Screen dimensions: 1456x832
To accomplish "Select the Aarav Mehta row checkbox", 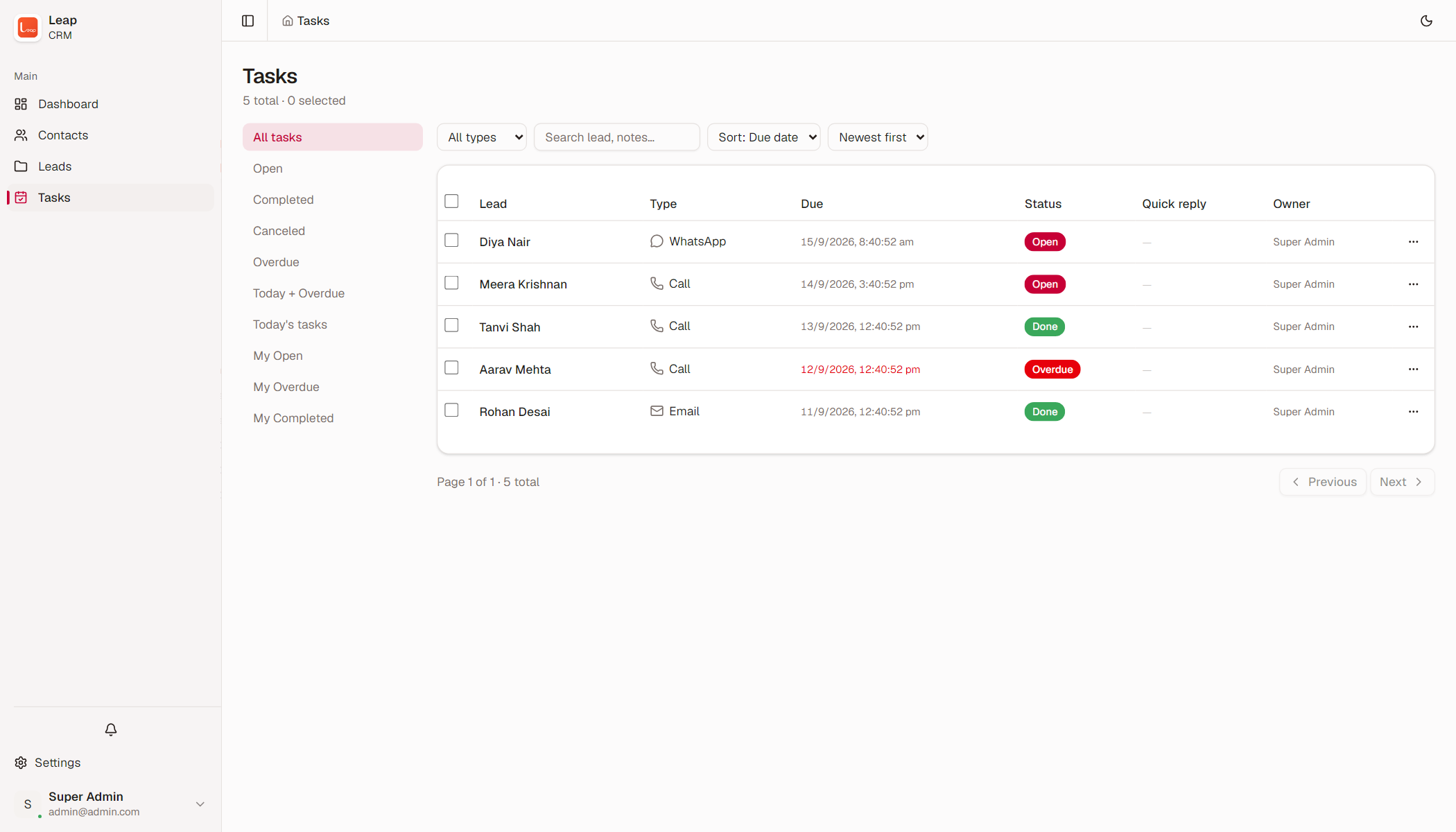I will [x=451, y=367].
